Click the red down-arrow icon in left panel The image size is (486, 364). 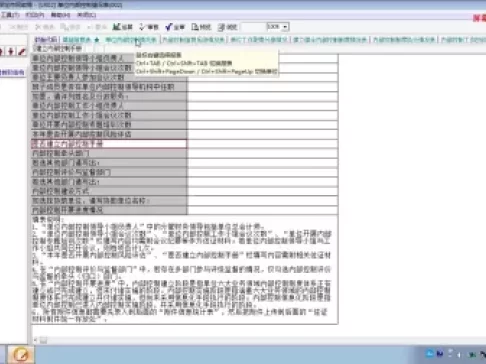pyautogui.click(x=11, y=52)
